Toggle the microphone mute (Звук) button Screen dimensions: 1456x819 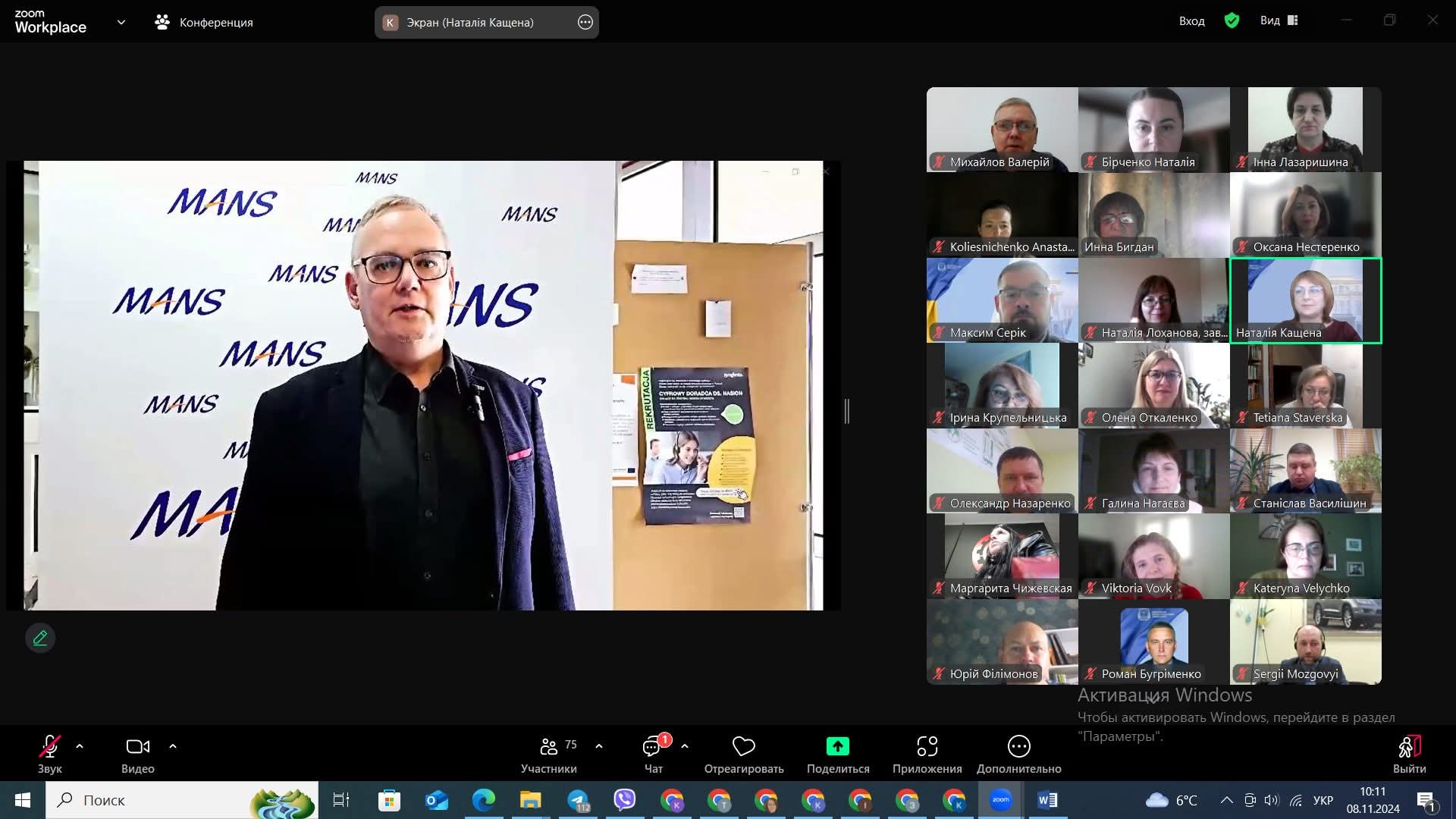50,747
